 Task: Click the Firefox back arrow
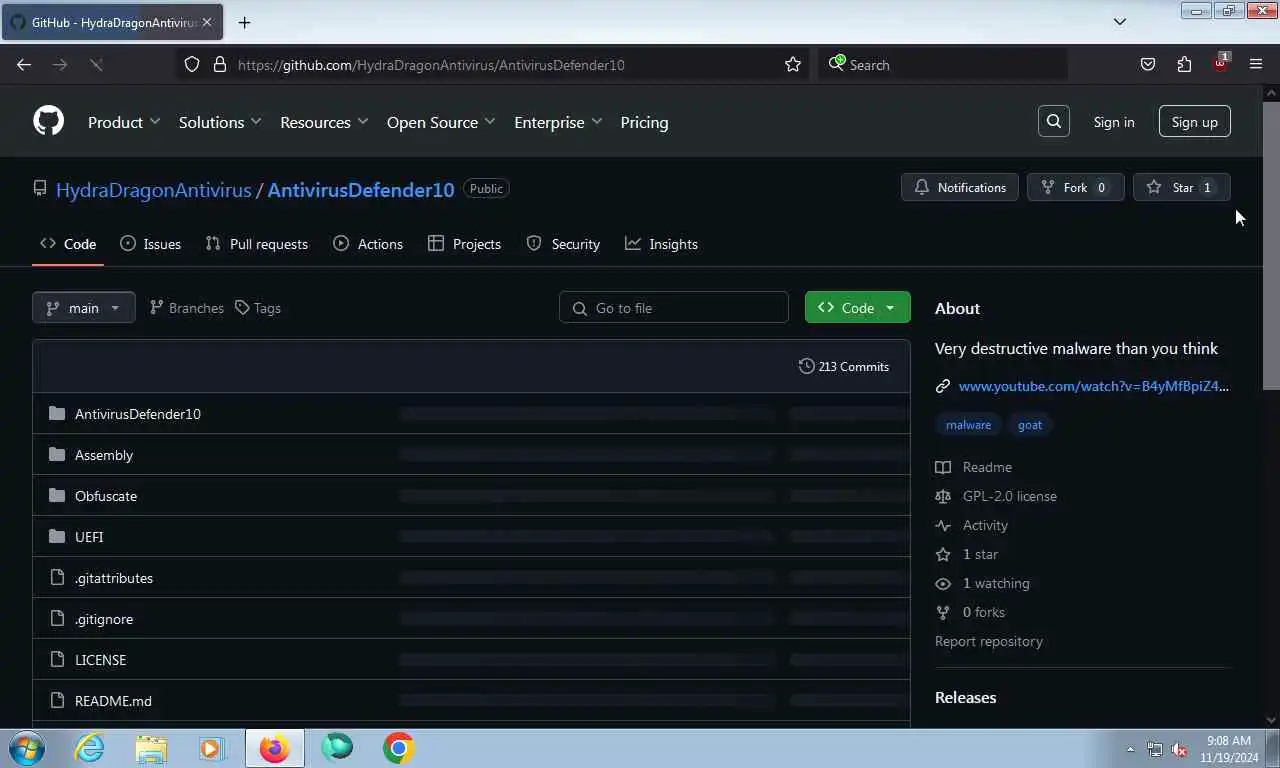tap(24, 65)
